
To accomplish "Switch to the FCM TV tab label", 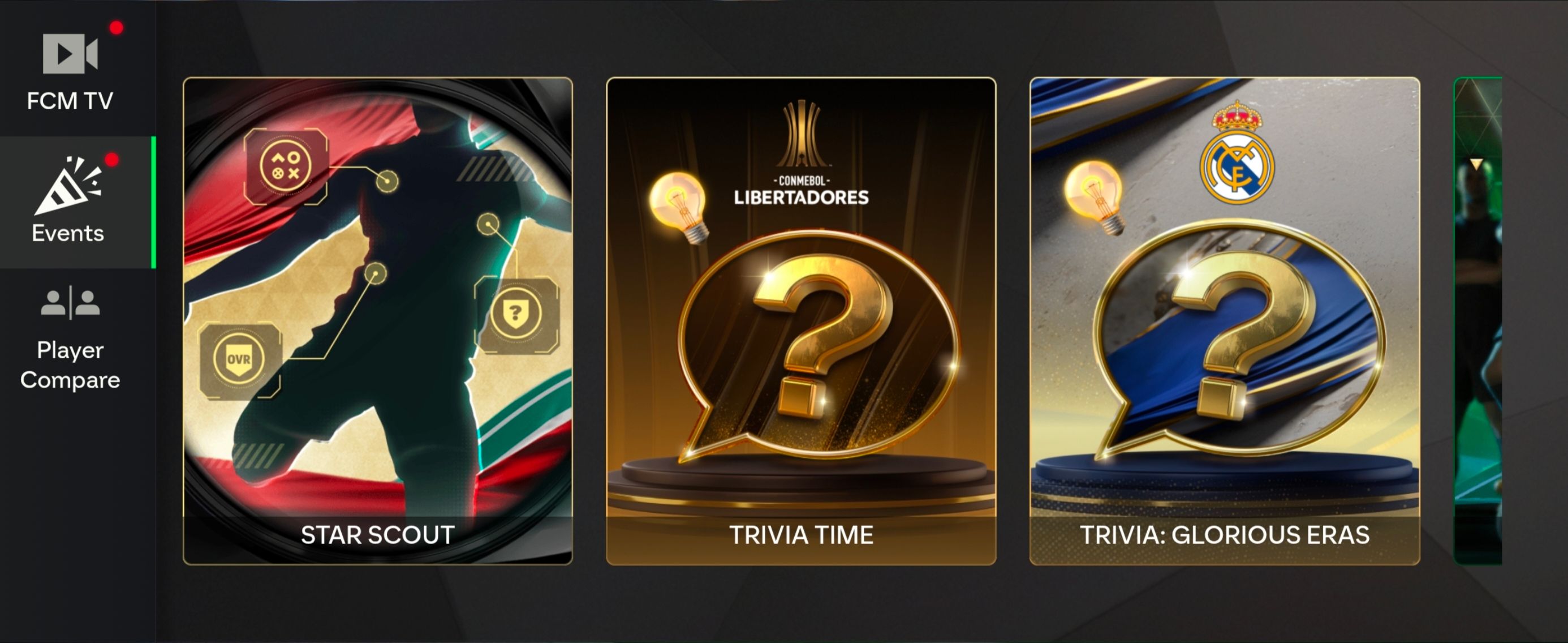I will click(x=70, y=101).
